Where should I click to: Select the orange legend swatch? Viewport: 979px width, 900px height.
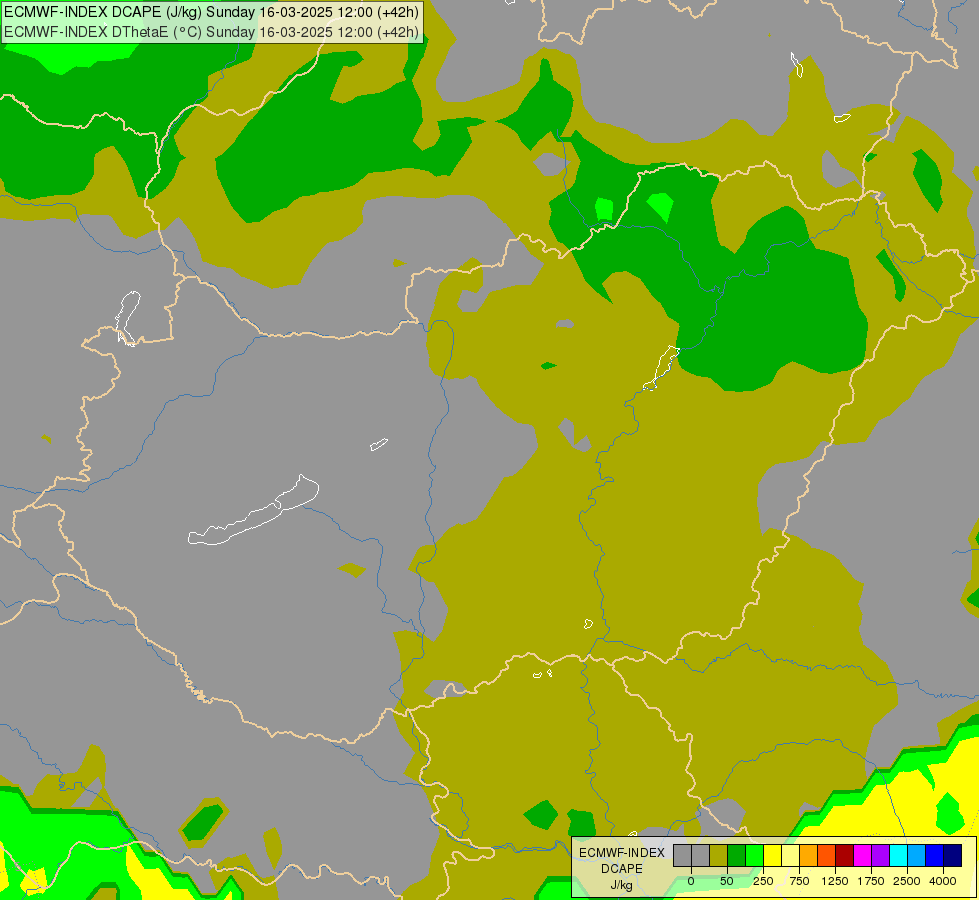pyautogui.click(x=809, y=856)
